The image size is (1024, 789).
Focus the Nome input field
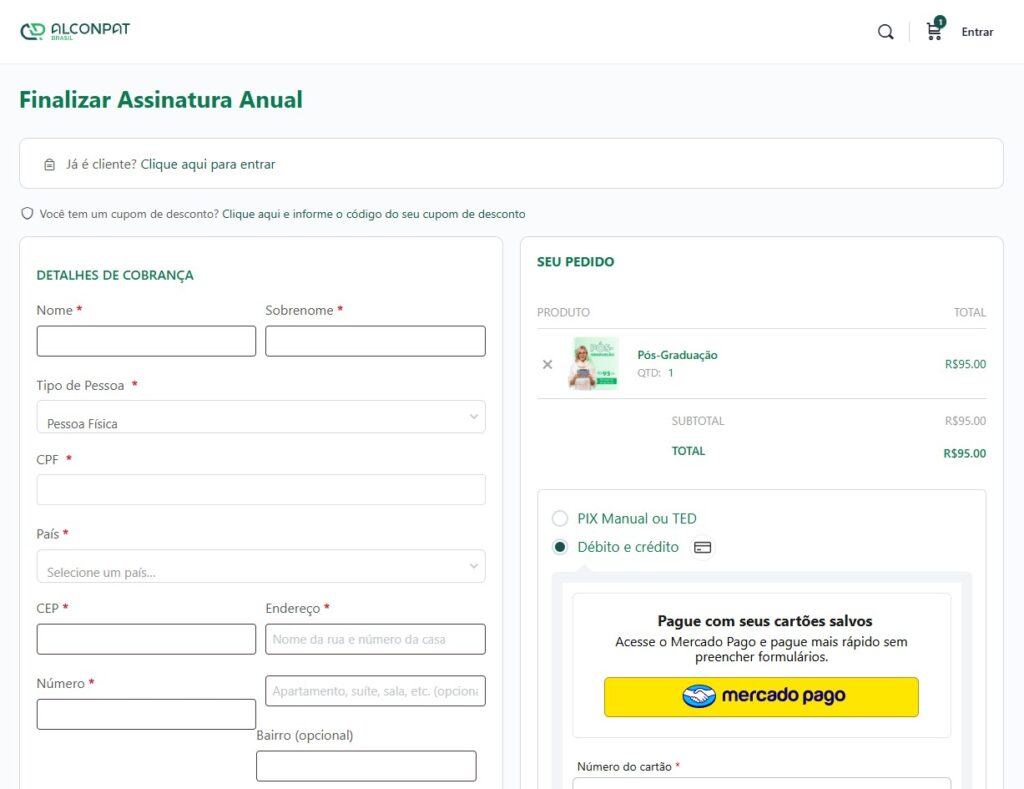(146, 341)
